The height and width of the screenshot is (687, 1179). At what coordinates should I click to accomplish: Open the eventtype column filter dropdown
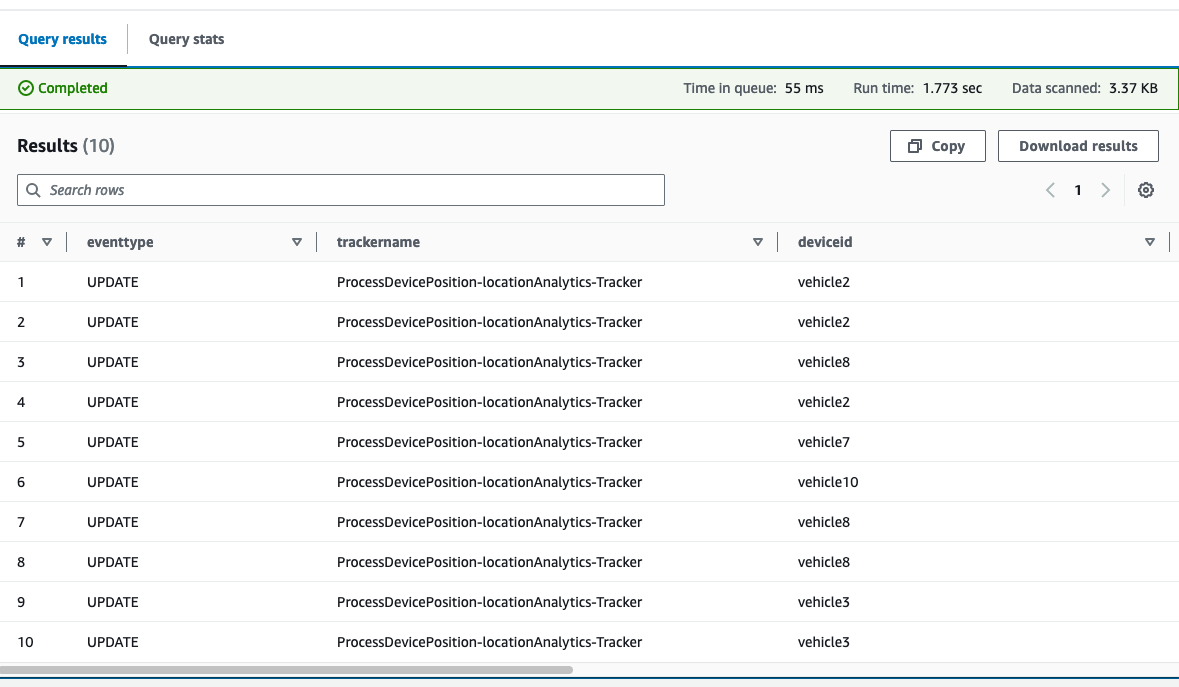point(297,242)
